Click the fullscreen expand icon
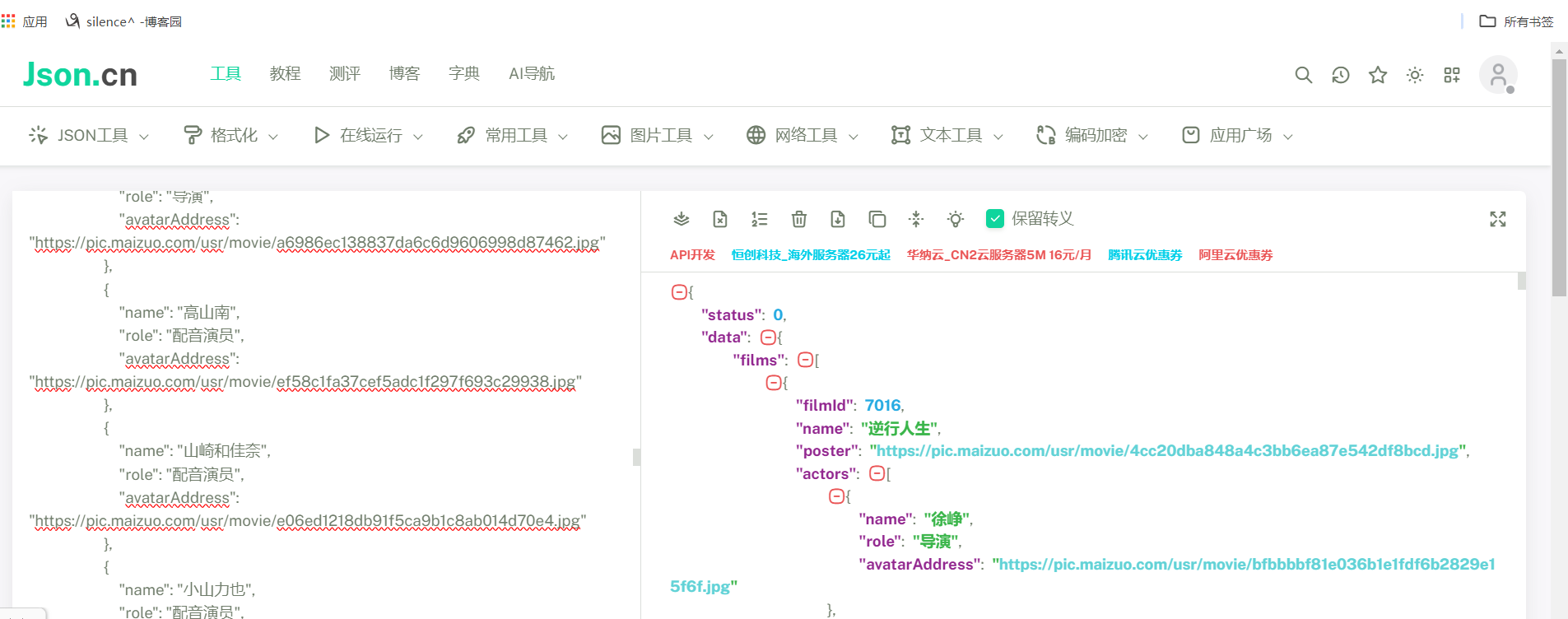The image size is (1568, 619). pyautogui.click(x=1498, y=219)
